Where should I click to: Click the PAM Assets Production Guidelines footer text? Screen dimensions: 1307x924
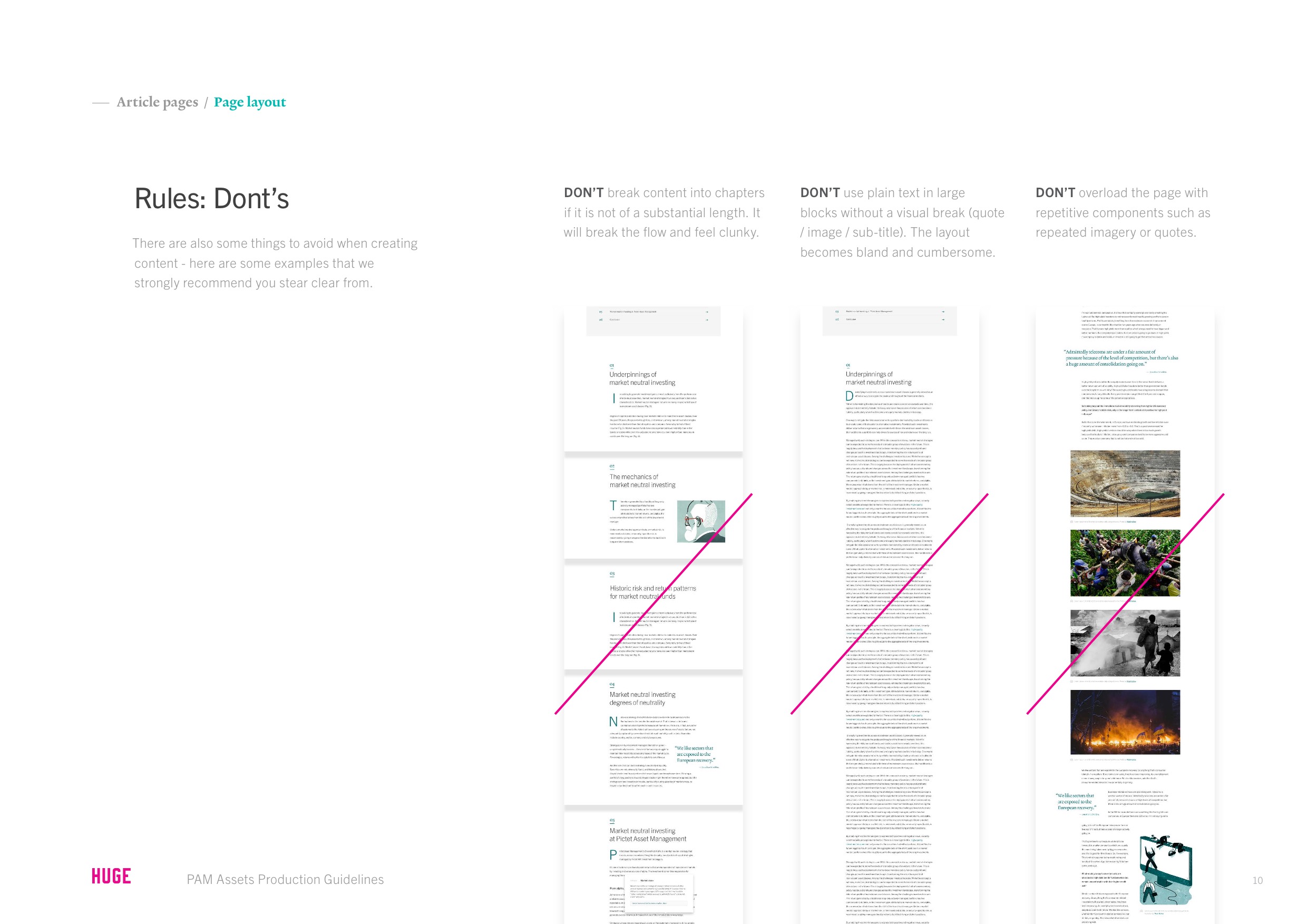click(285, 879)
